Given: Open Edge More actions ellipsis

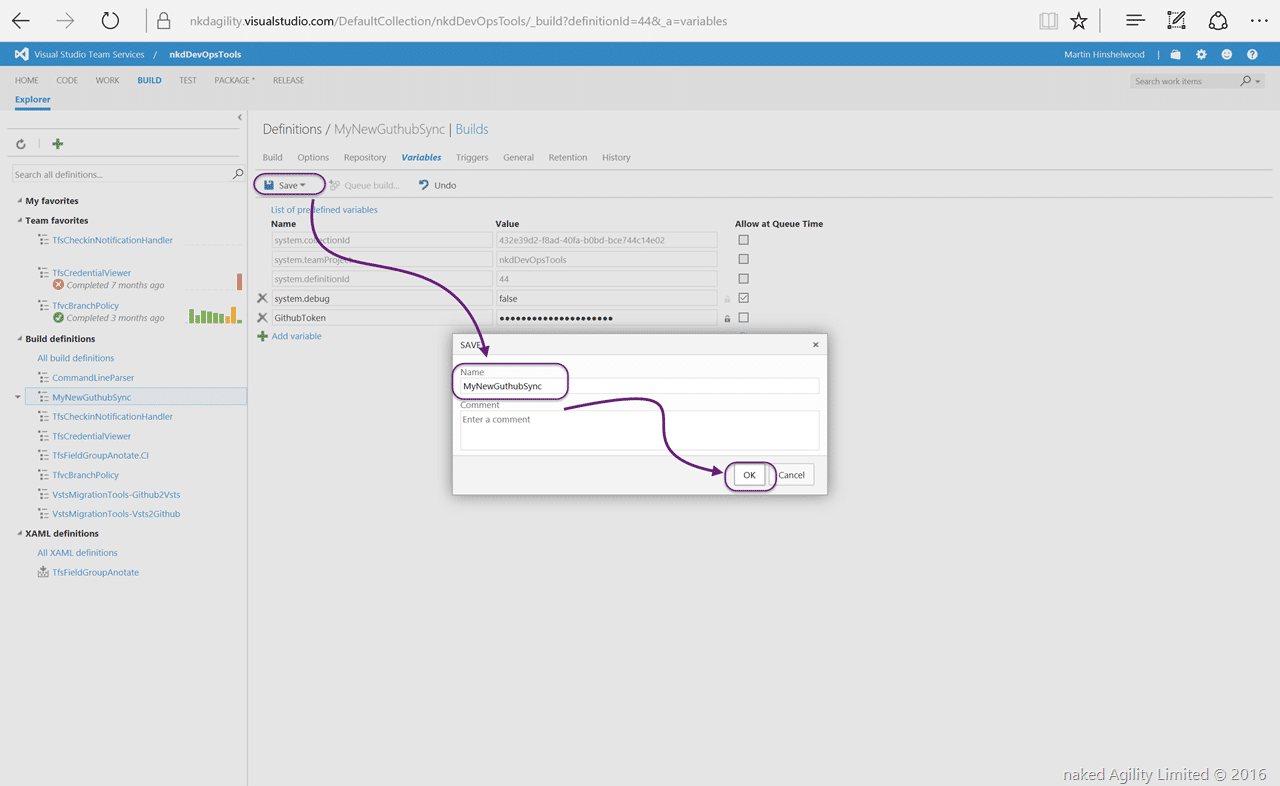Looking at the screenshot, I should click(x=1259, y=20).
